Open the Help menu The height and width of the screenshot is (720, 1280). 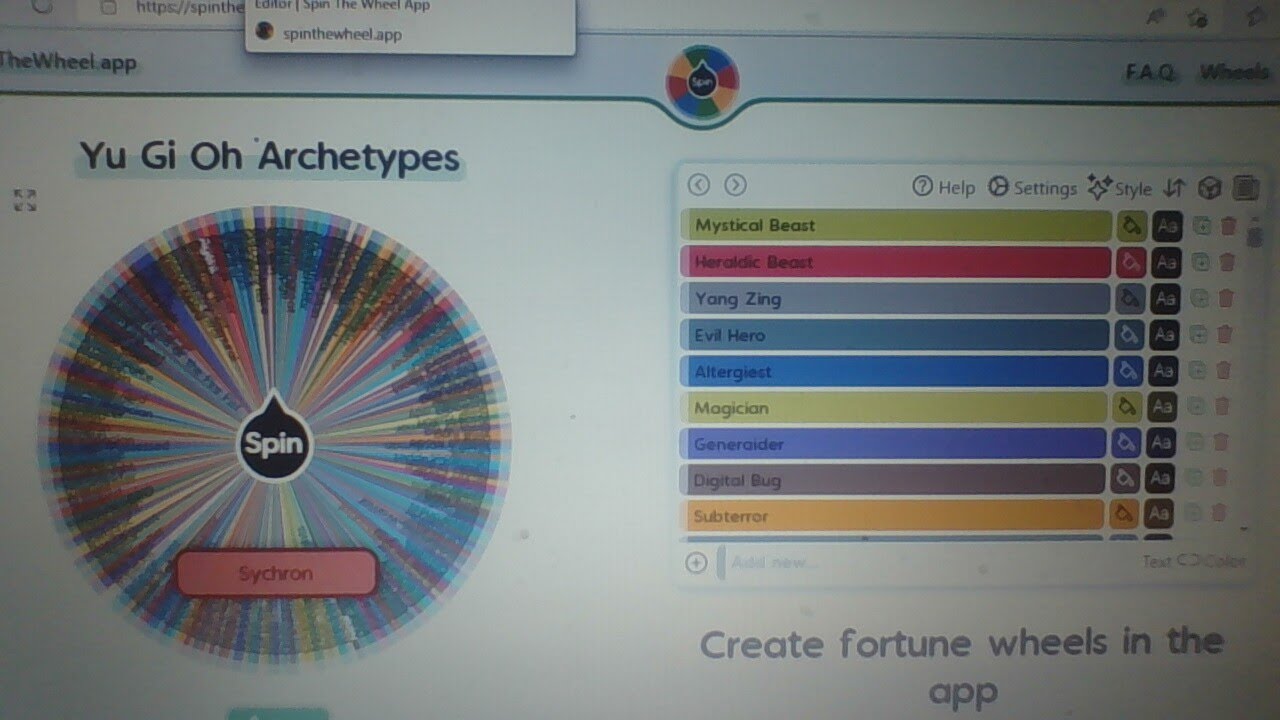tap(943, 187)
